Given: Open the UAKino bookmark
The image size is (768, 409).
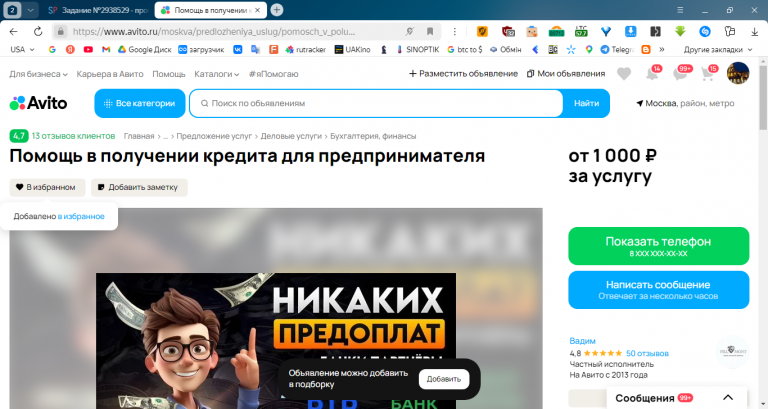Looking at the screenshot, I should [x=352, y=49].
